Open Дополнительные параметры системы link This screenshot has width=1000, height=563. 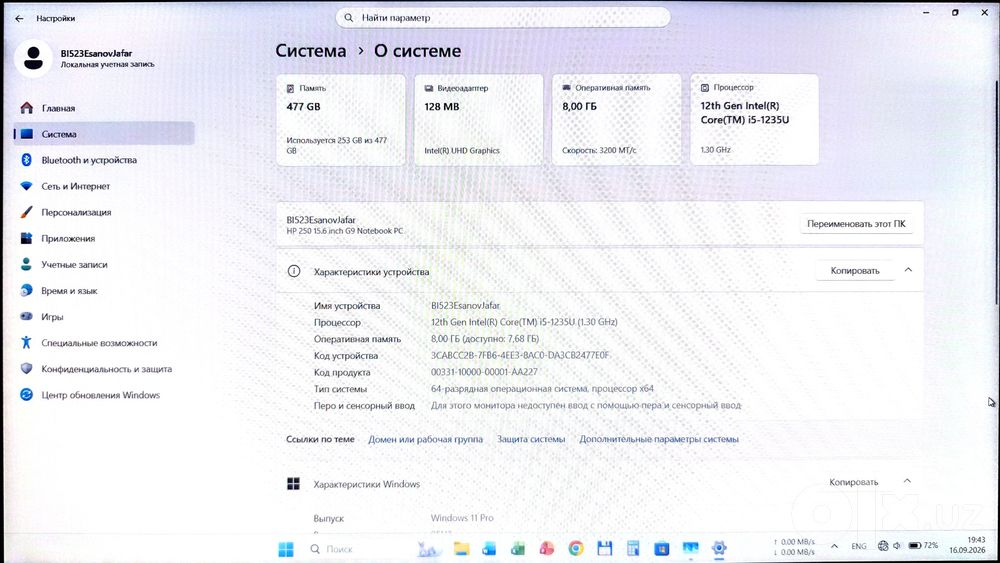coord(659,439)
